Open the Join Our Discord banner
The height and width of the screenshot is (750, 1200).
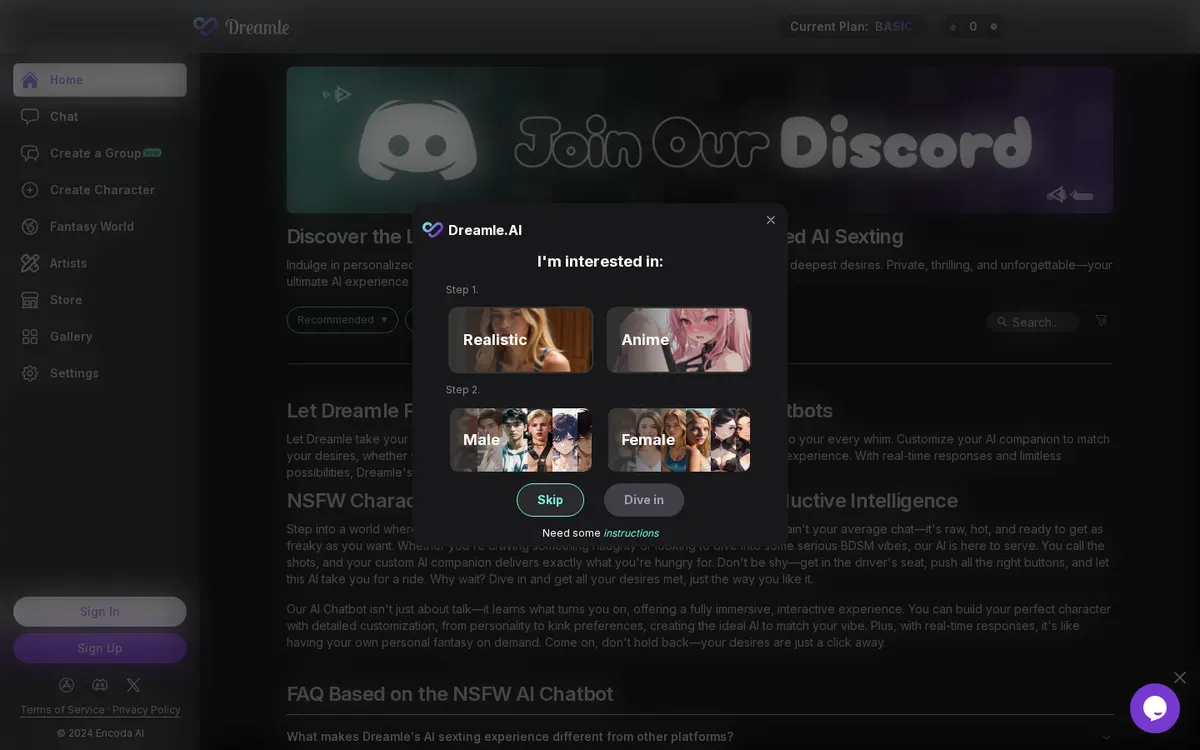pos(700,140)
